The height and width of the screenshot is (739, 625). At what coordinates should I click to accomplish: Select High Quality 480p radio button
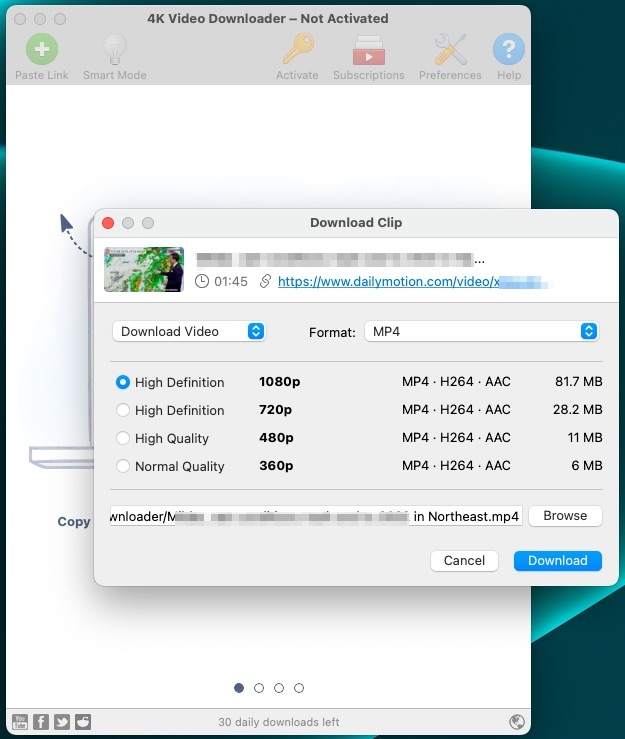[x=123, y=438]
